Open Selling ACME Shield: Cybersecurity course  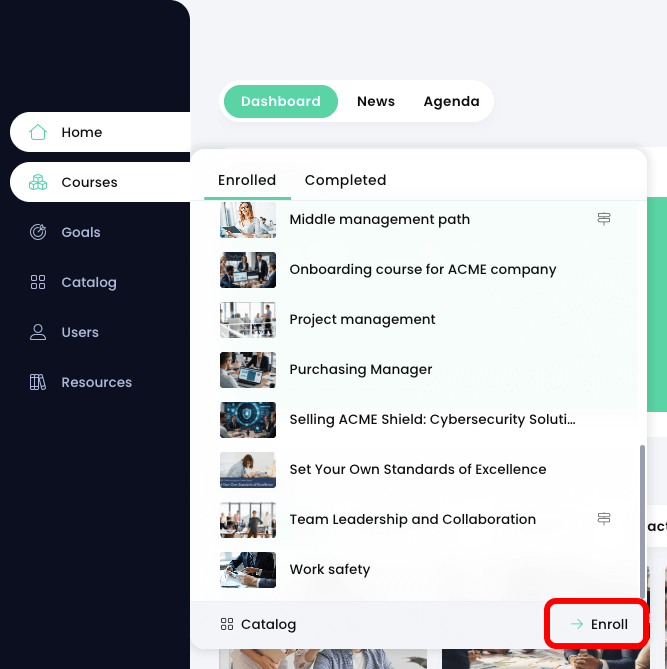[418, 419]
